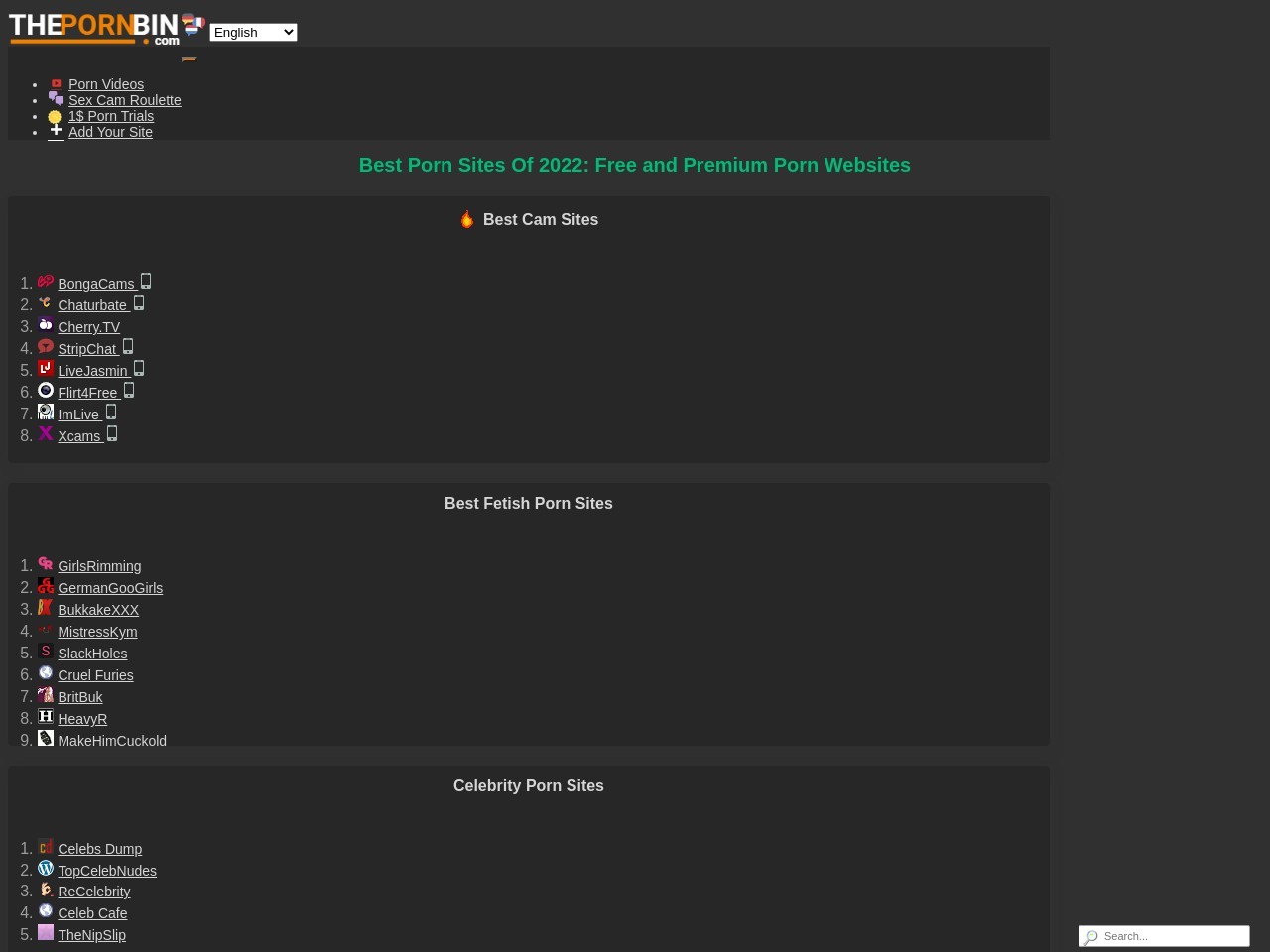This screenshot has height=952, width=1270.
Task: Open the ImLive link
Action: [78, 415]
